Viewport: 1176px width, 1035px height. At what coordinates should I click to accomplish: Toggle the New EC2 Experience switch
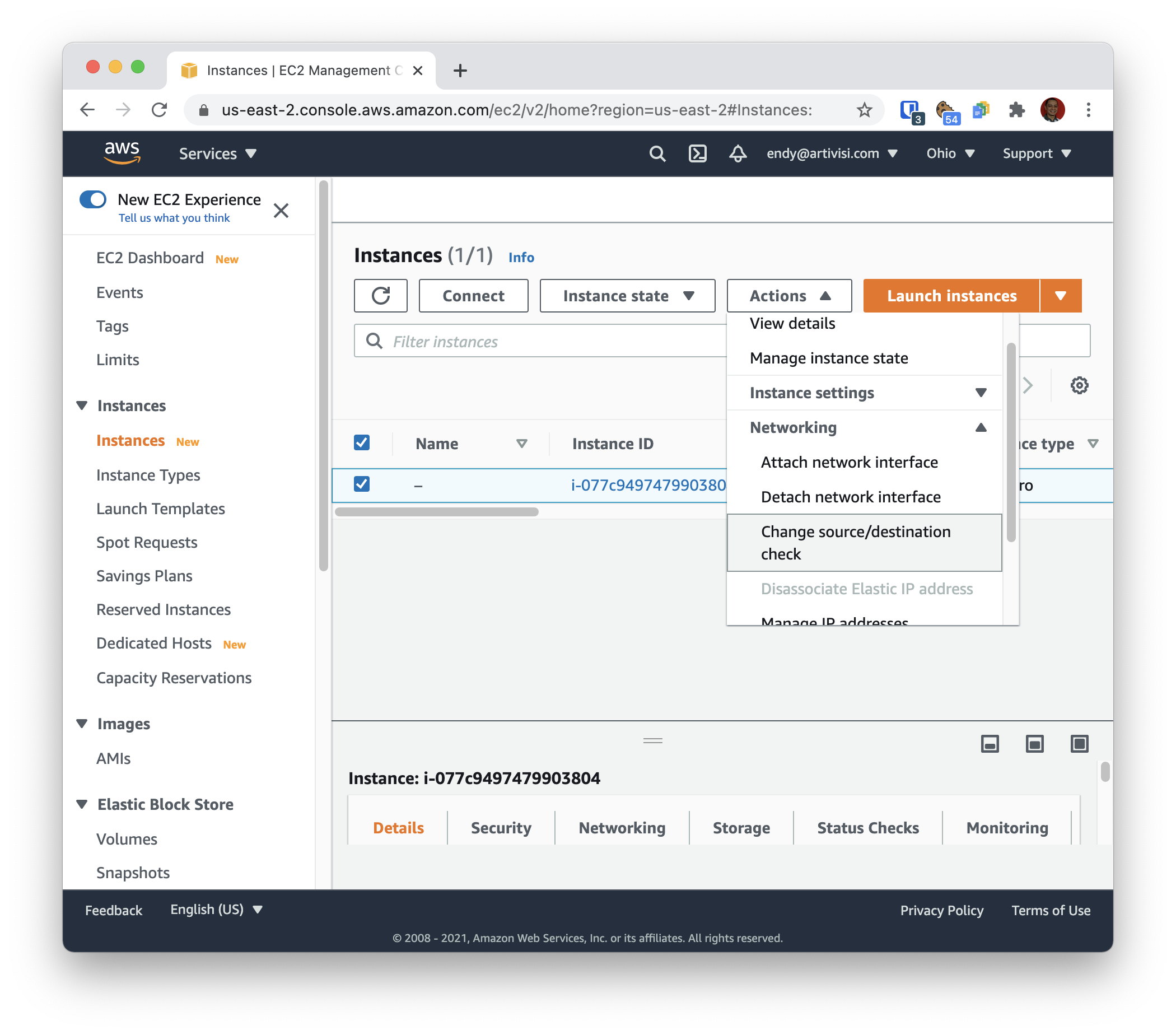(x=92, y=199)
